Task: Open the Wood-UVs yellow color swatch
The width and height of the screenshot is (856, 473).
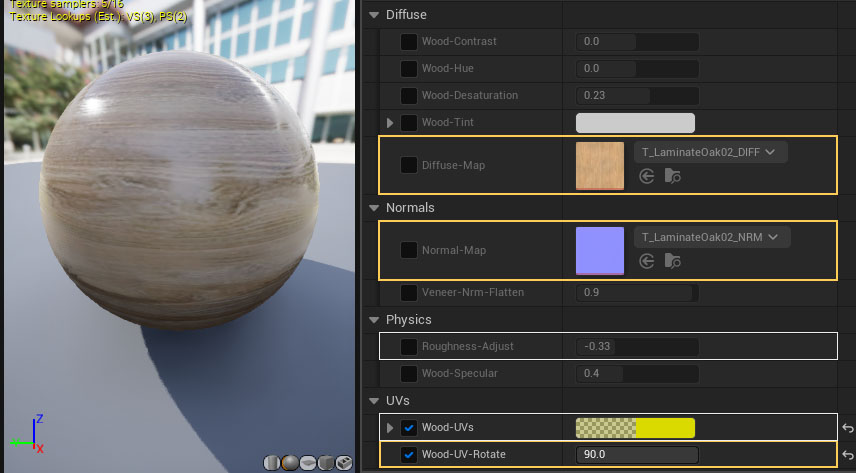Action: [x=635, y=428]
